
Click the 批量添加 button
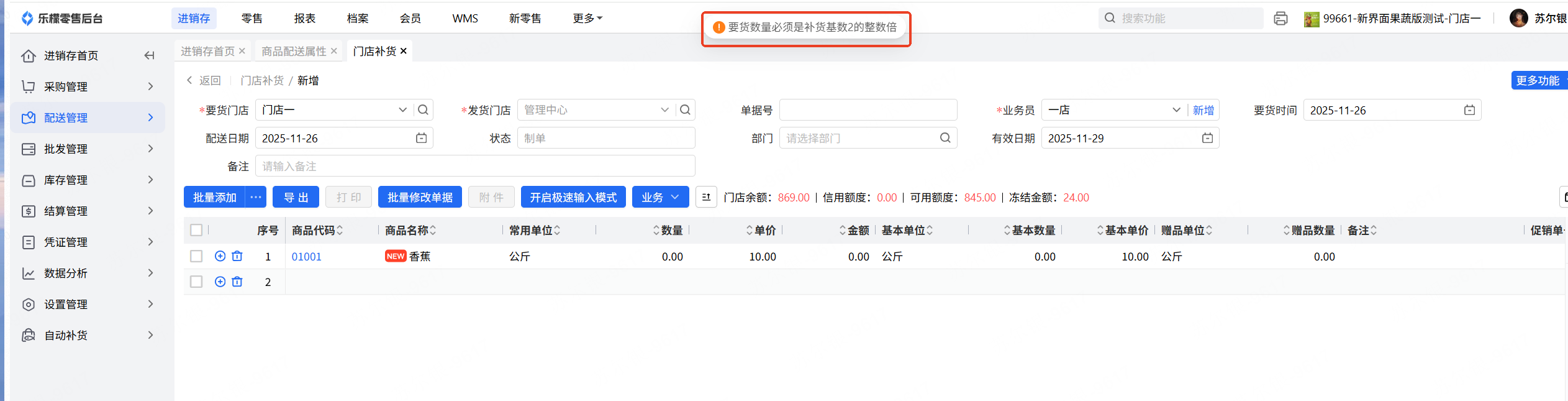click(214, 197)
